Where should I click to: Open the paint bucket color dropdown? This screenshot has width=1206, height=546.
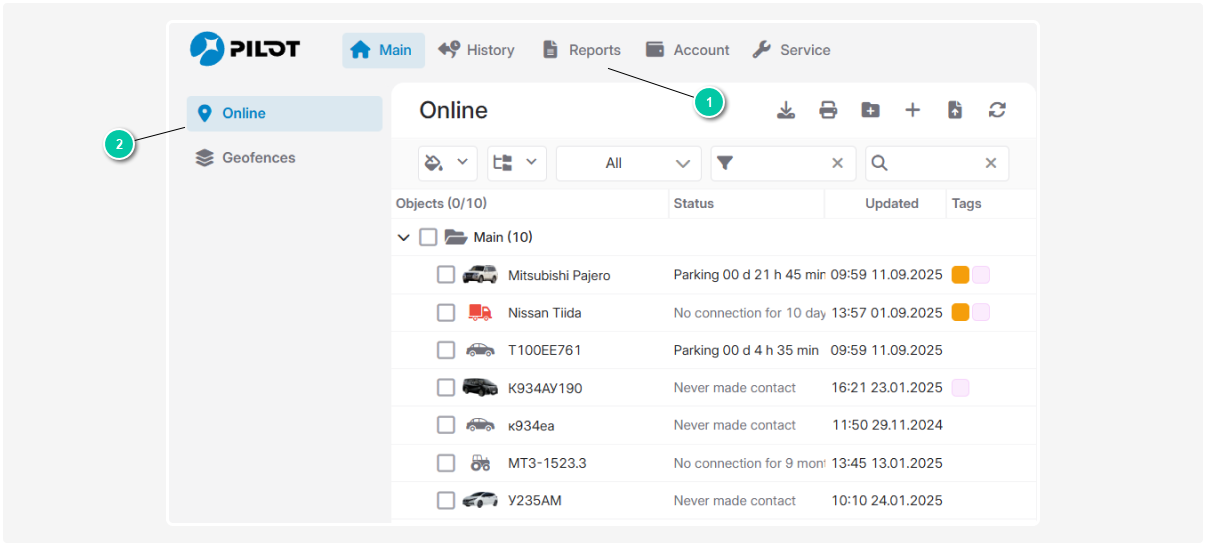pos(446,163)
